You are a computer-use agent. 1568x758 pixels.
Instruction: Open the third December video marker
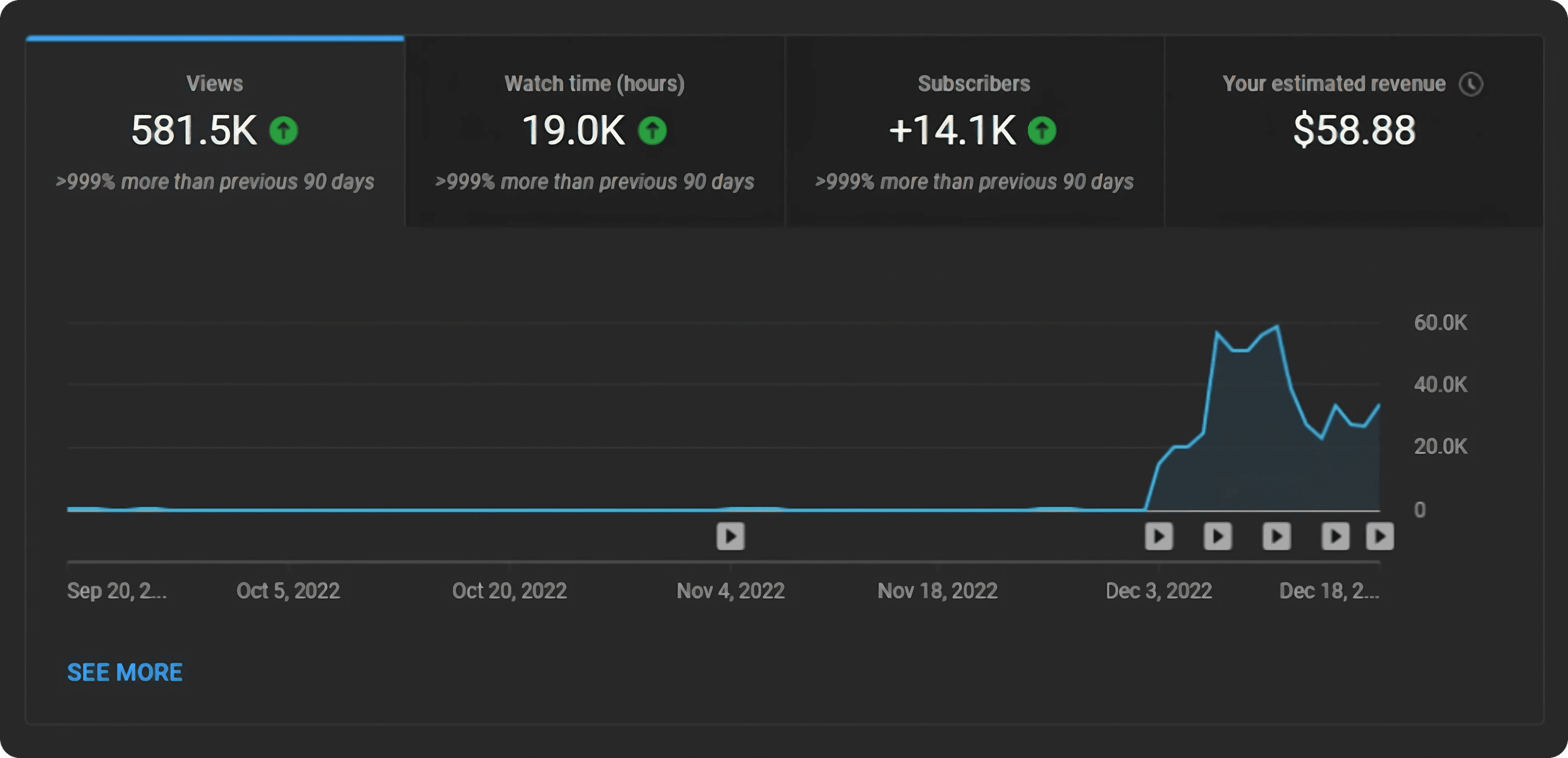point(1276,536)
